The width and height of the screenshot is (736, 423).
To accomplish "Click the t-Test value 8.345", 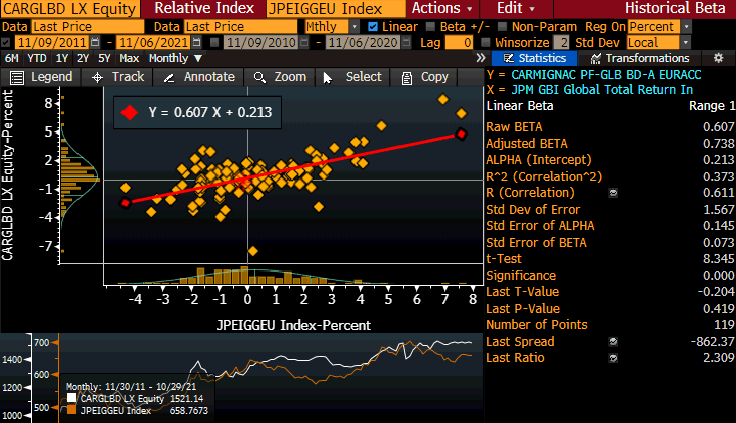I will 719,259.
